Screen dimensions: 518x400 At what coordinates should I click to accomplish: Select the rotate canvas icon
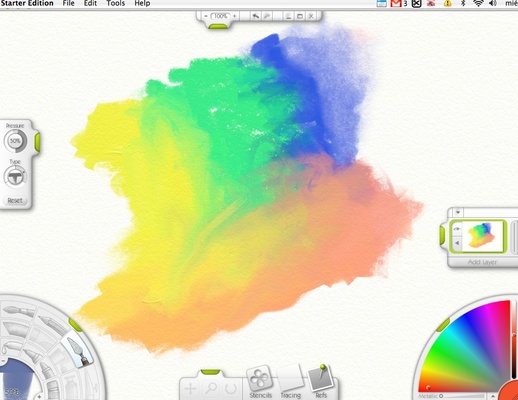(x=231, y=388)
